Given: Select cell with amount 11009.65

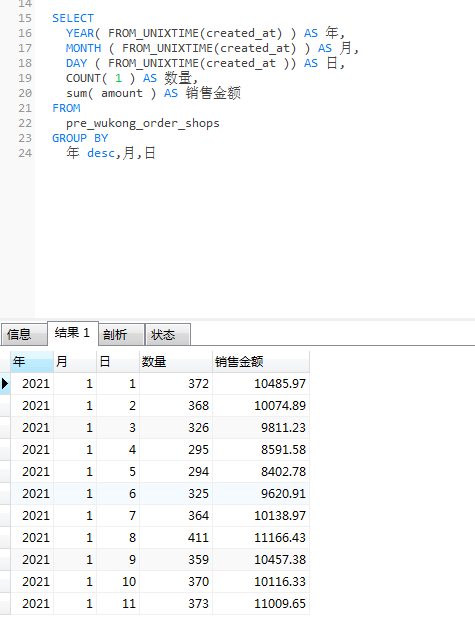Looking at the screenshot, I should point(261,604).
